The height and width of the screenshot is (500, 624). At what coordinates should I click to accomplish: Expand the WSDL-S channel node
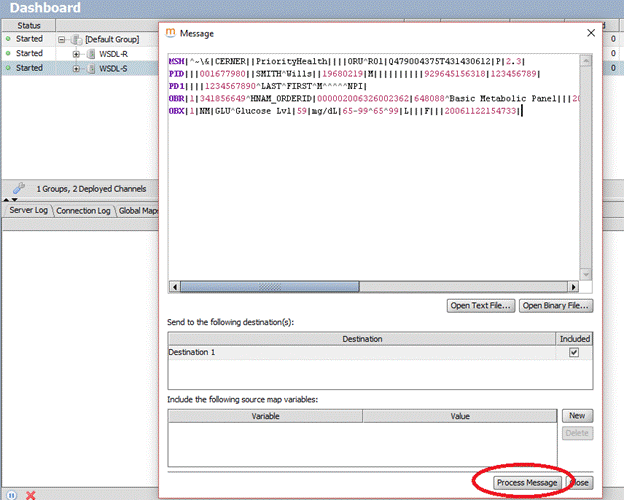76,68
